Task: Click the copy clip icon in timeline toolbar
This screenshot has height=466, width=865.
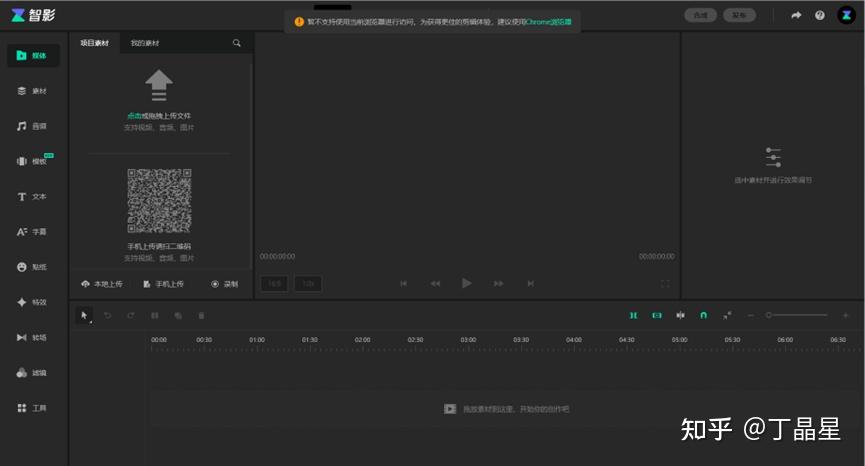Action: 178,315
